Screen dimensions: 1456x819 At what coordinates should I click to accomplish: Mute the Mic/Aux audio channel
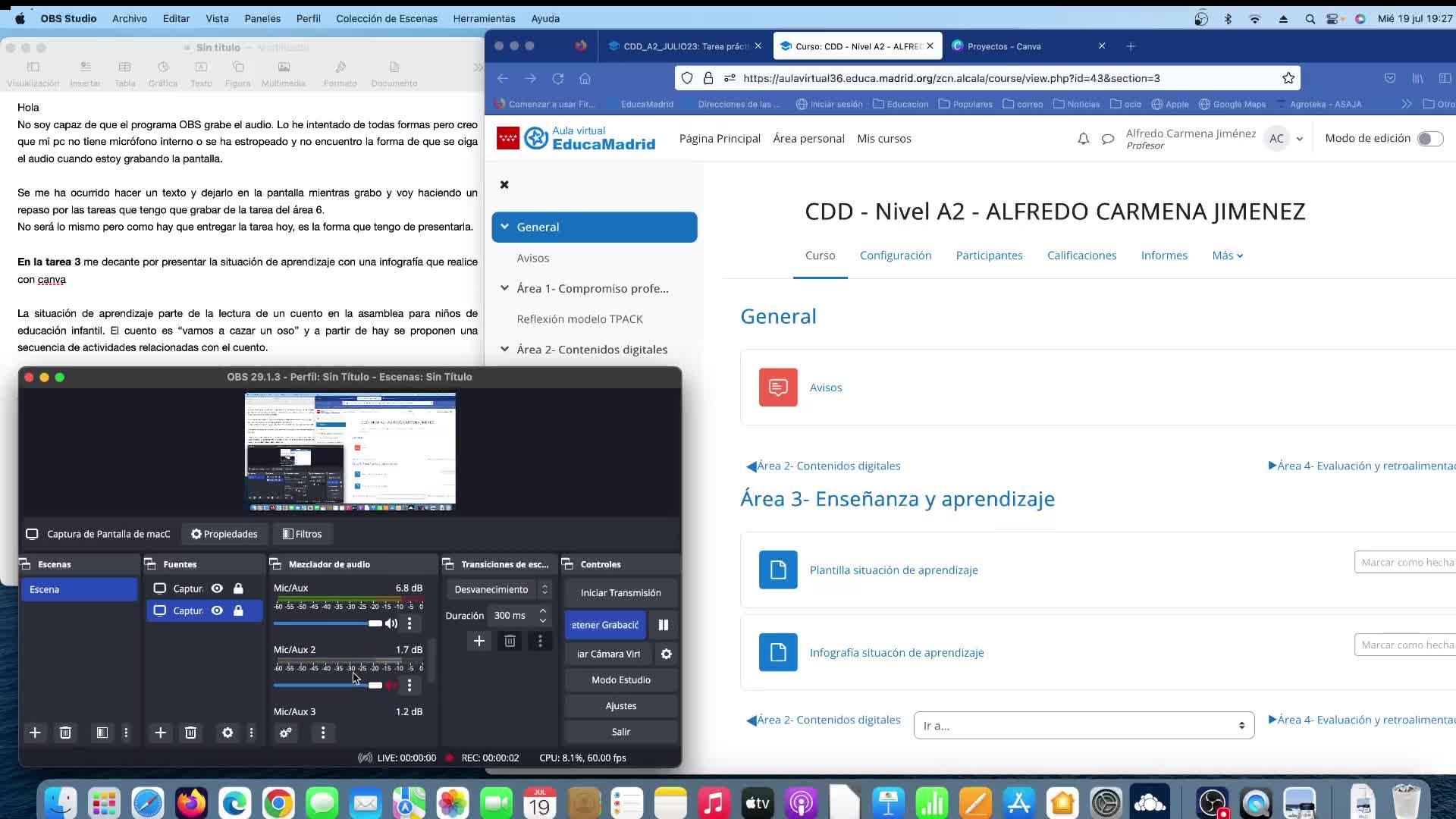(391, 623)
